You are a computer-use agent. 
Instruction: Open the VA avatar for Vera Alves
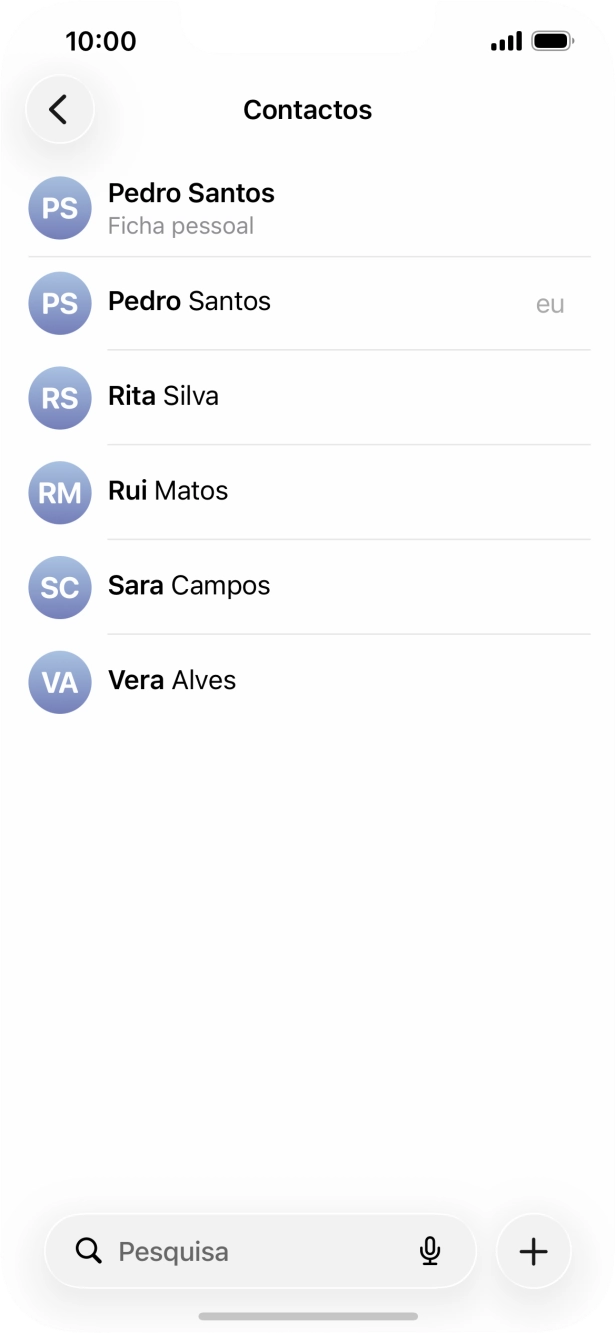click(x=59, y=682)
